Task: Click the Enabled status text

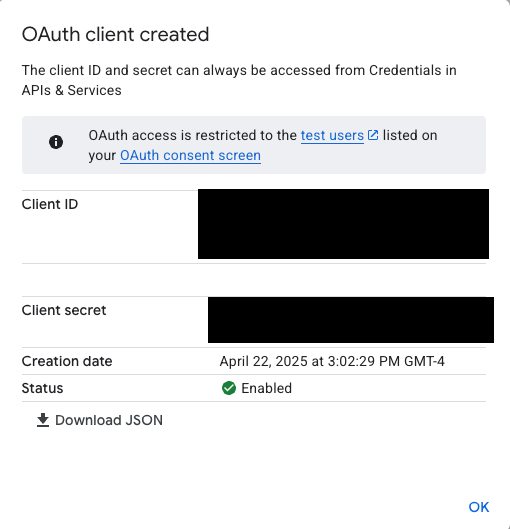Action: coord(266,388)
